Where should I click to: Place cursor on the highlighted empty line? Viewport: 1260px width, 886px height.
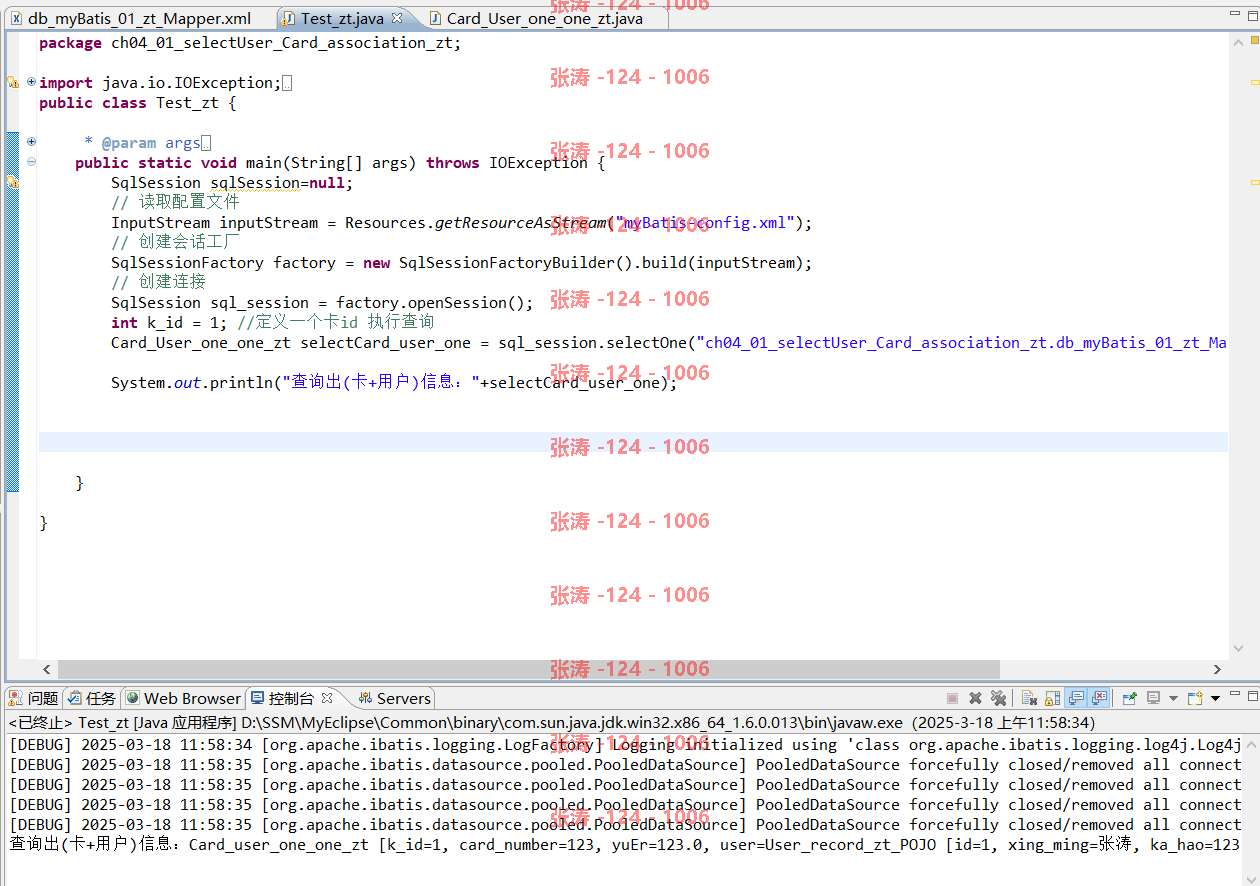tap(633, 442)
